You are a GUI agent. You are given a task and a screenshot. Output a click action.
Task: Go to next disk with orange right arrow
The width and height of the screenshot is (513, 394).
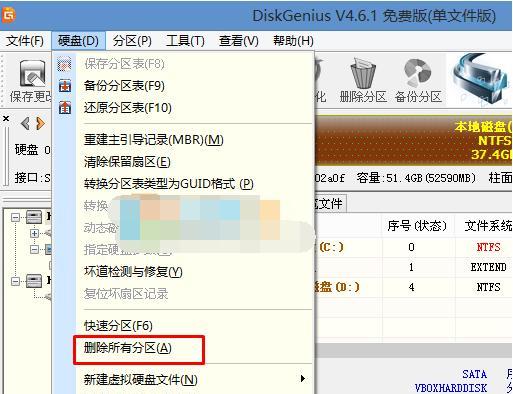tap(40, 123)
